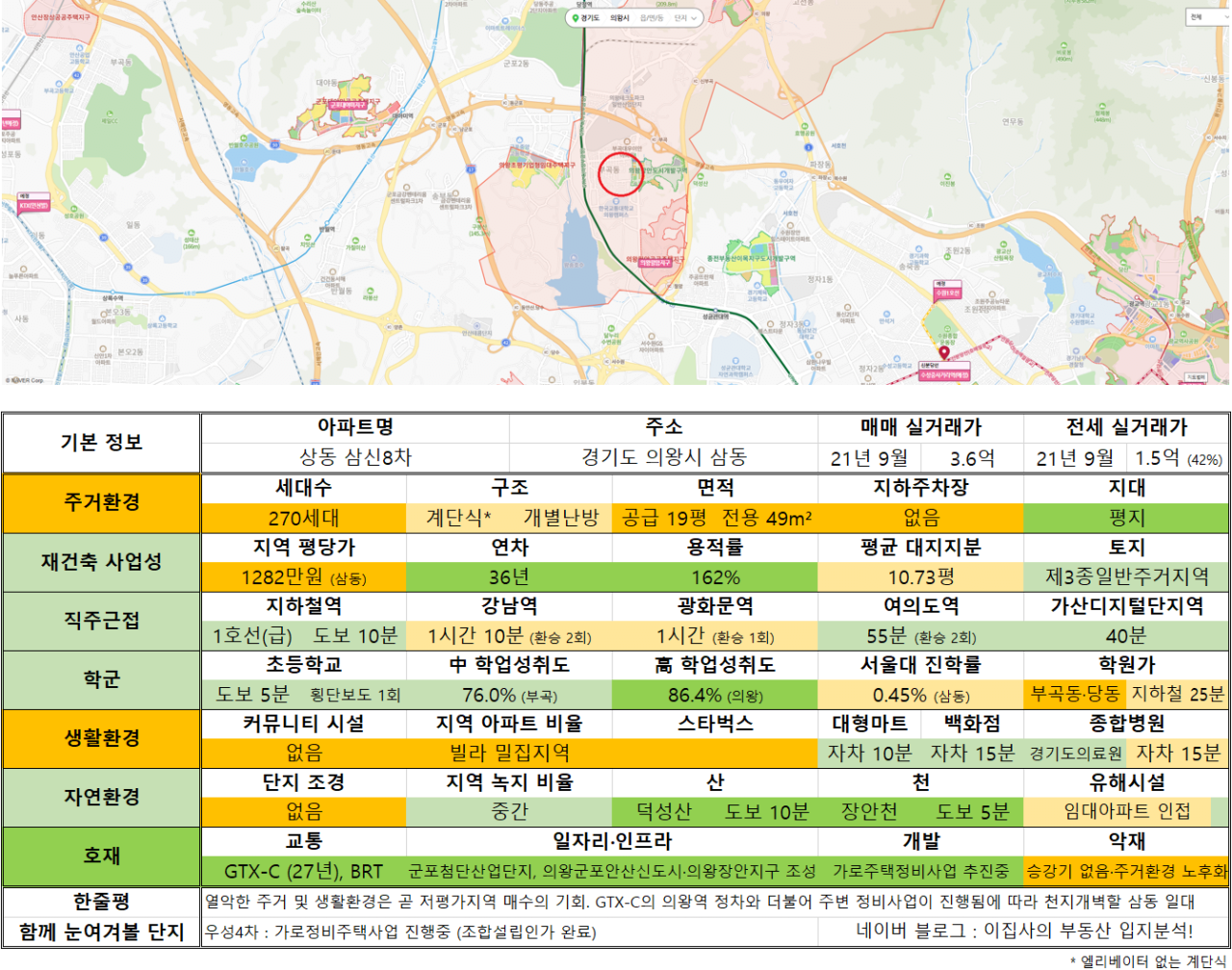The height and width of the screenshot is (970, 1232).
Task: Open the 읍/면/동 district selector
Action: (x=652, y=18)
